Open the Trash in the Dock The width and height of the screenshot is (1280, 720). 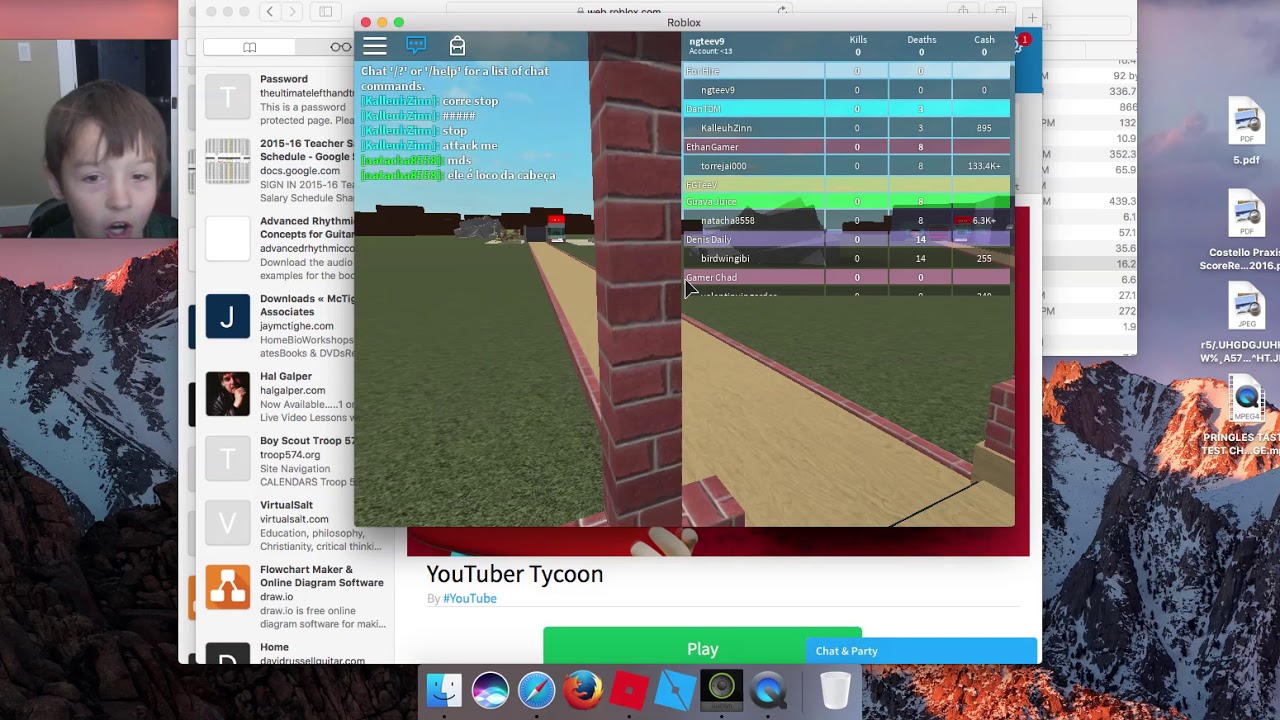(835, 690)
